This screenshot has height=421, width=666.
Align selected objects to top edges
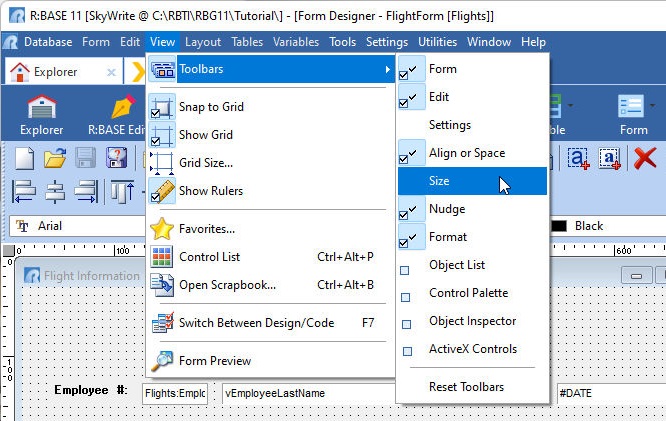point(123,192)
